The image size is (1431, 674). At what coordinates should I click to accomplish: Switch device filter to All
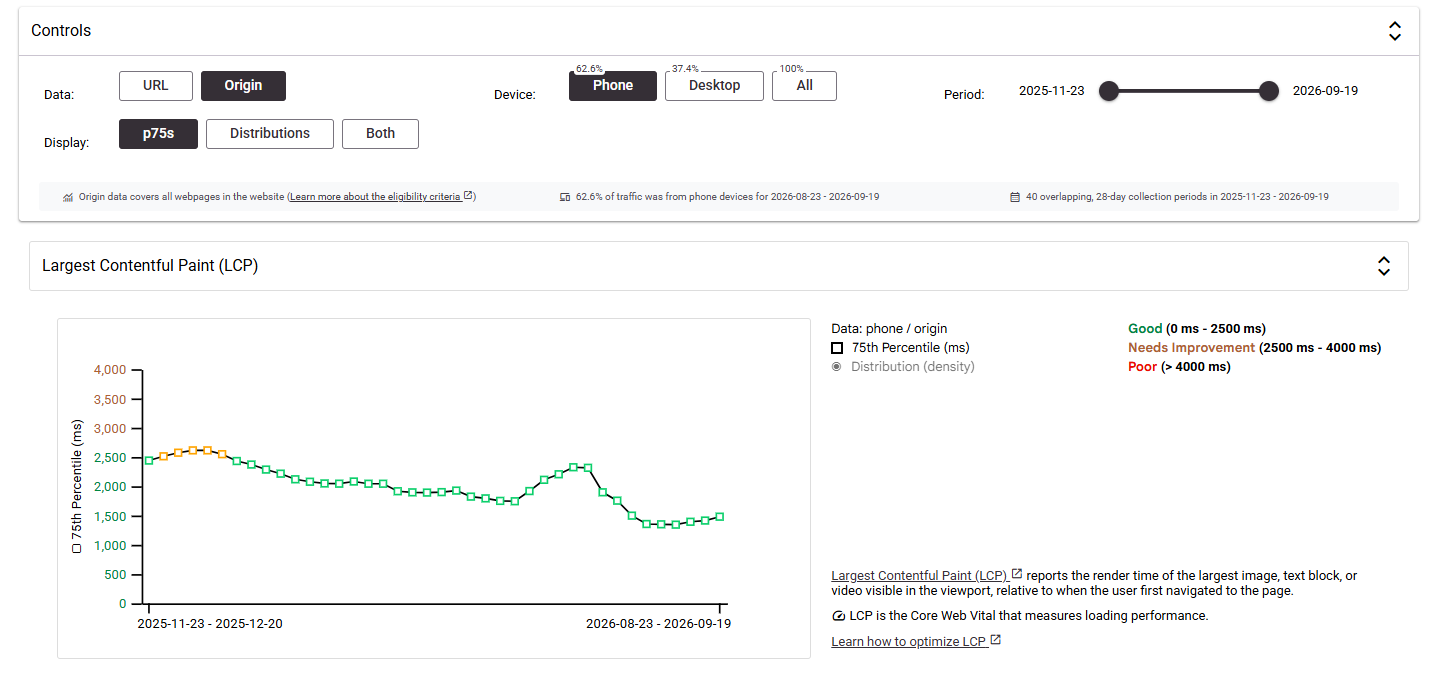804,86
